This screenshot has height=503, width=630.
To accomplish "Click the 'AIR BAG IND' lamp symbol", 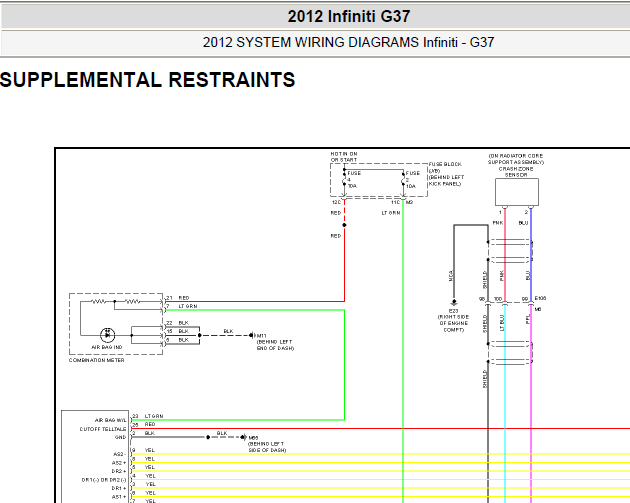I will click(107, 335).
